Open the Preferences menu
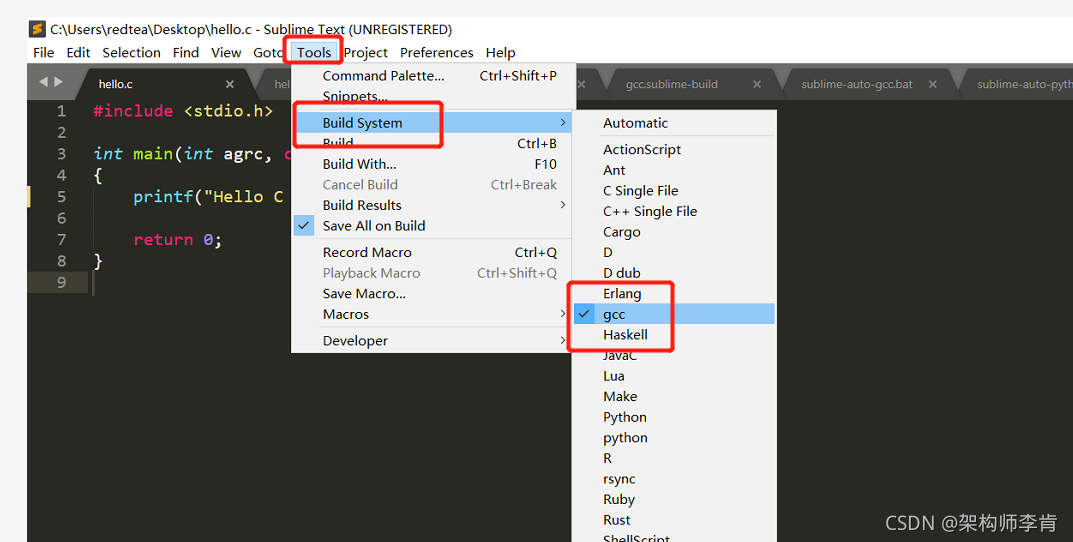This screenshot has width=1073, height=542. coord(436,53)
